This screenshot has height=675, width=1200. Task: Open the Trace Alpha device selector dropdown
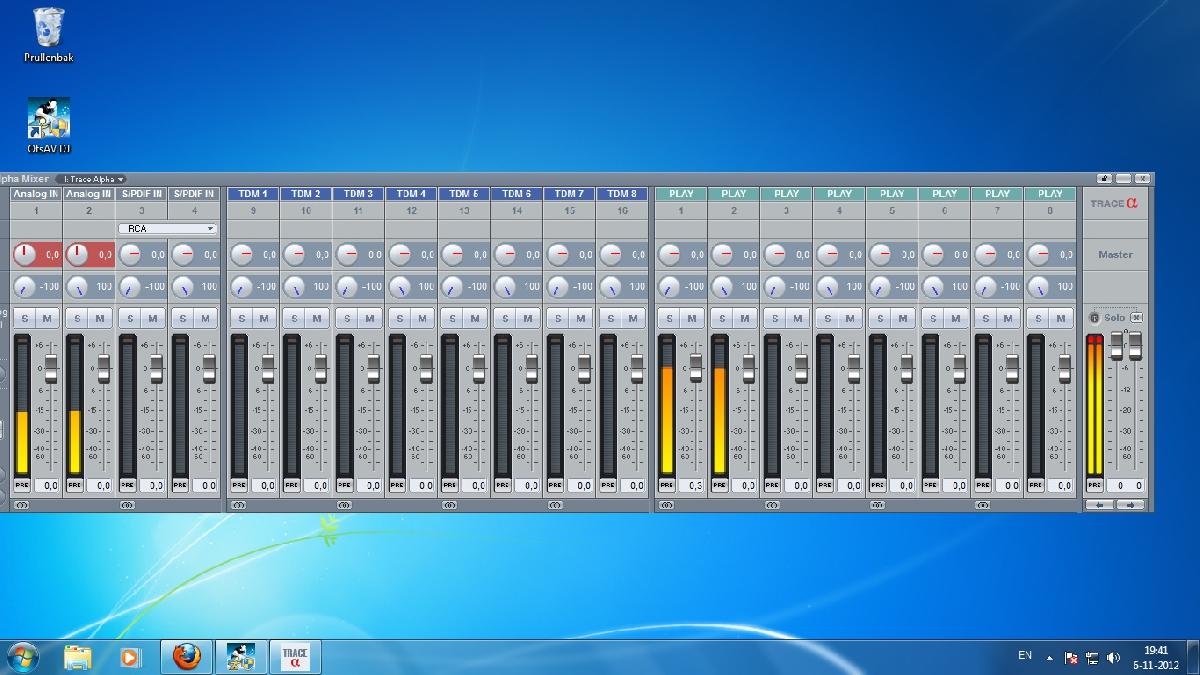(93, 179)
